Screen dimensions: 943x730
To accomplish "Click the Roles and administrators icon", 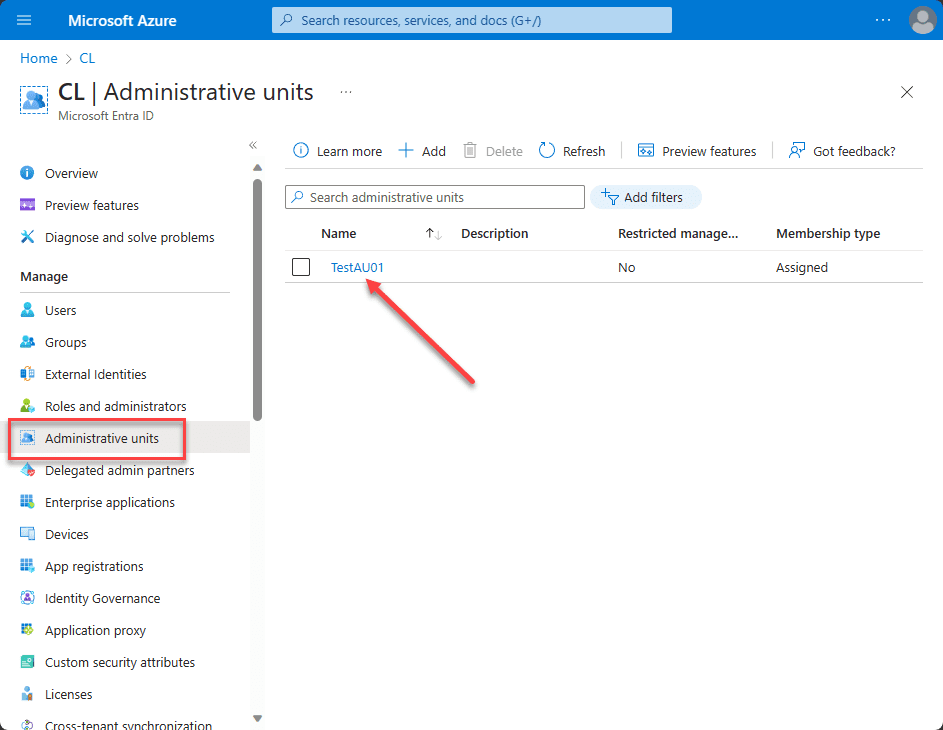I will click(27, 406).
